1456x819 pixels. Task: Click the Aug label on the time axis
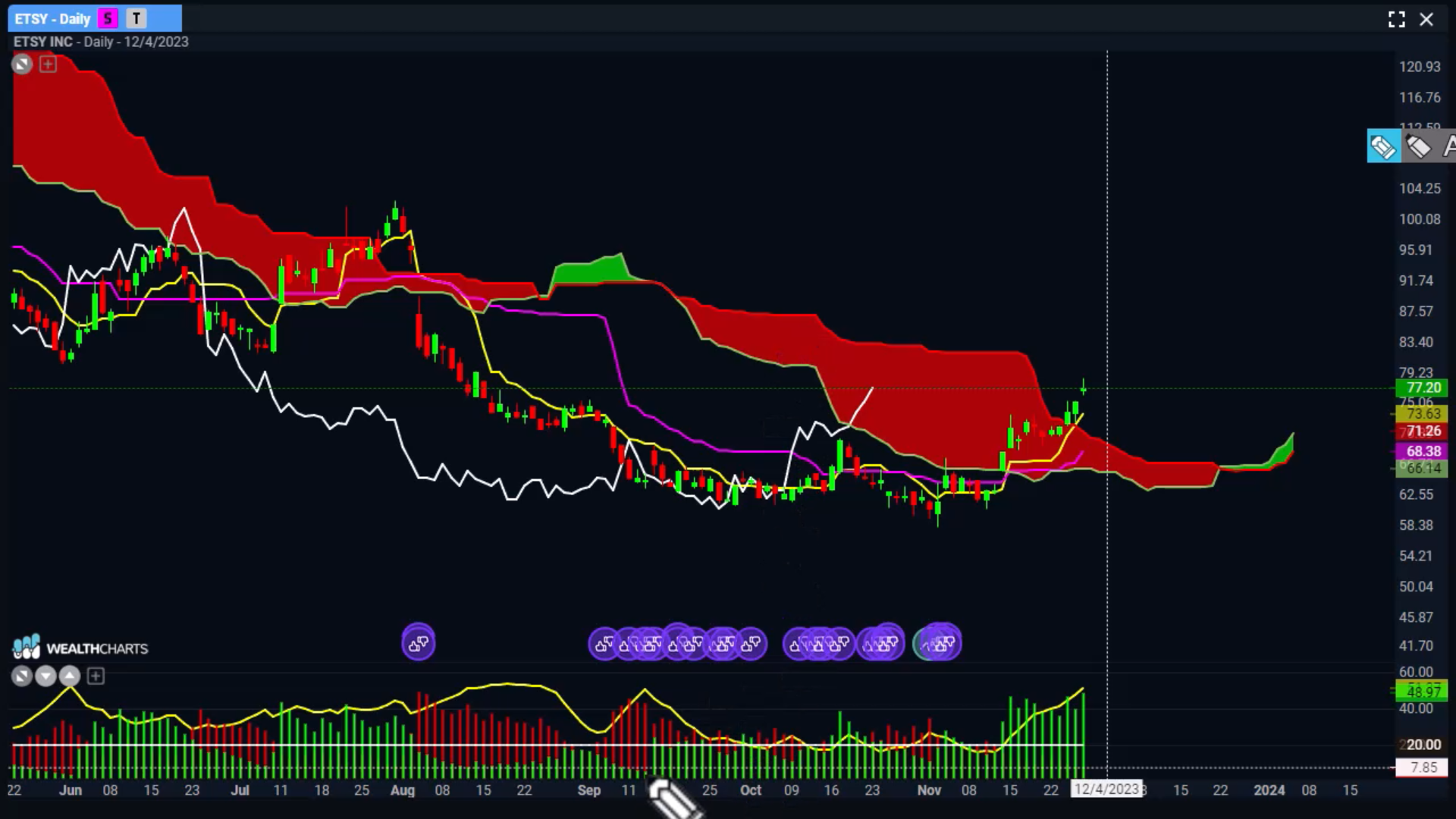[403, 790]
